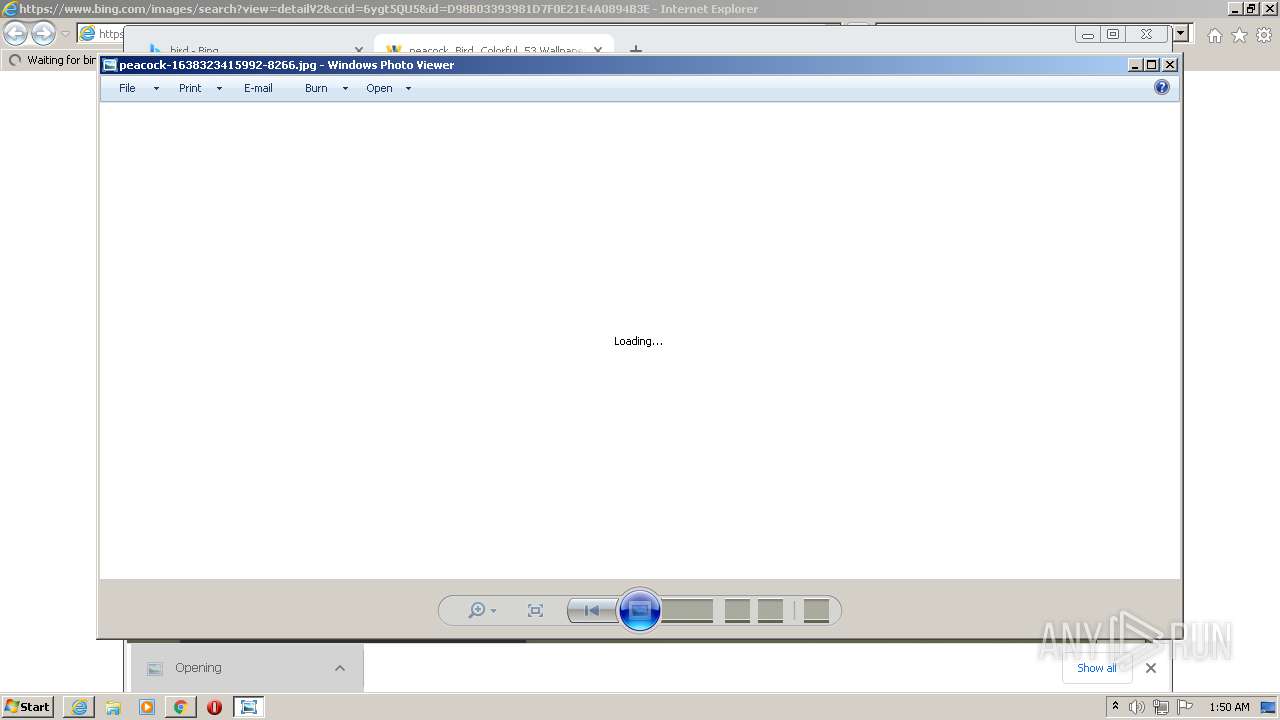Maximize the Windows Photo Viewer window

point(1152,65)
